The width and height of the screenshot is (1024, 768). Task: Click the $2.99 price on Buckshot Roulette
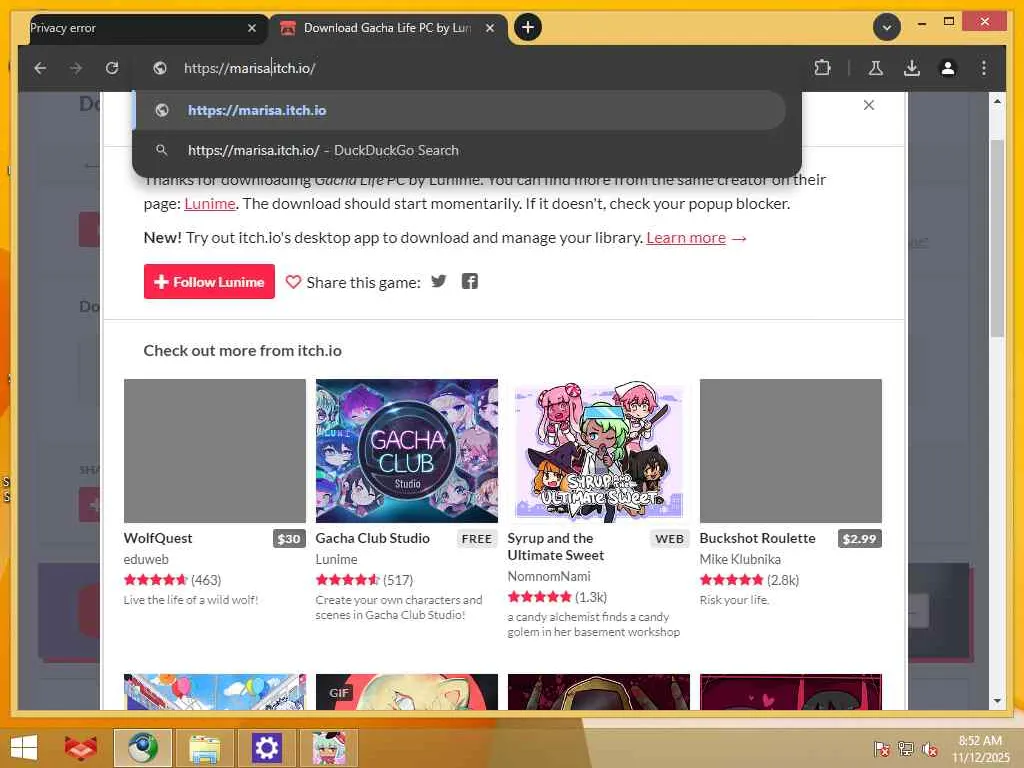coord(859,539)
